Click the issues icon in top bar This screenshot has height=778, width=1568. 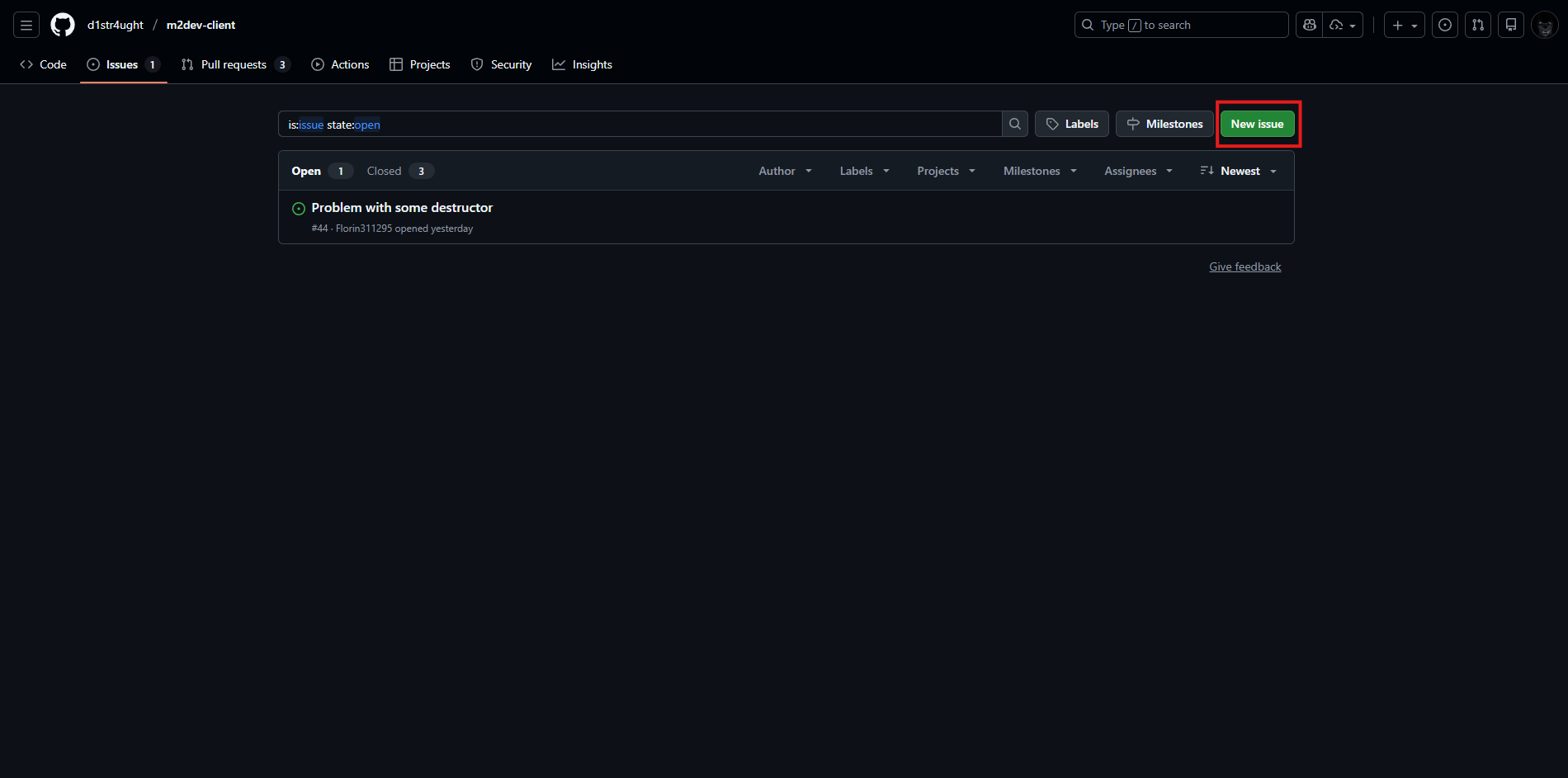pyautogui.click(x=1445, y=26)
